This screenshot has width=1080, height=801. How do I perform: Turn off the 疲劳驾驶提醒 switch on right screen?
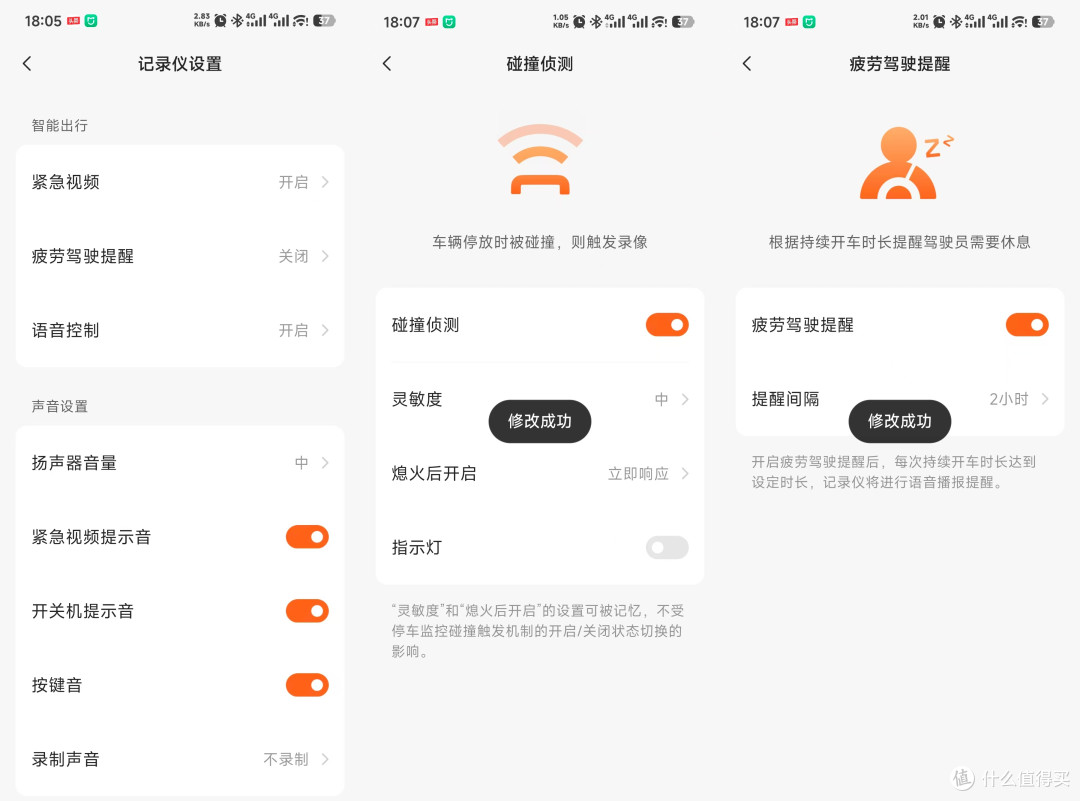point(1027,325)
